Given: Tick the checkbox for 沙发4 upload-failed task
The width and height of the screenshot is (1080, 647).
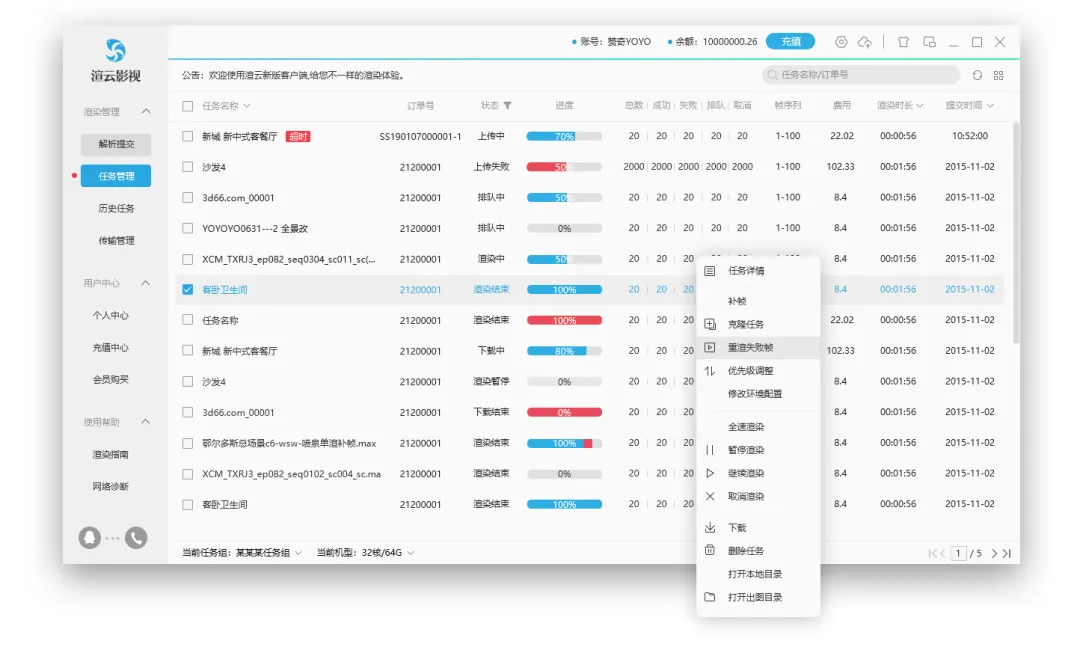Looking at the screenshot, I should pyautogui.click(x=187, y=167).
